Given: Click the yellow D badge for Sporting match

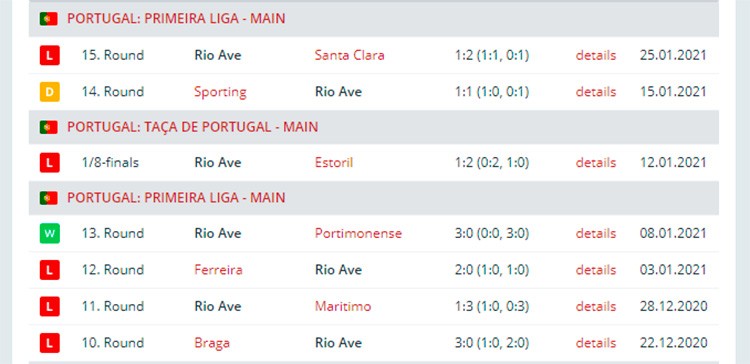Looking at the screenshot, I should point(49,91).
